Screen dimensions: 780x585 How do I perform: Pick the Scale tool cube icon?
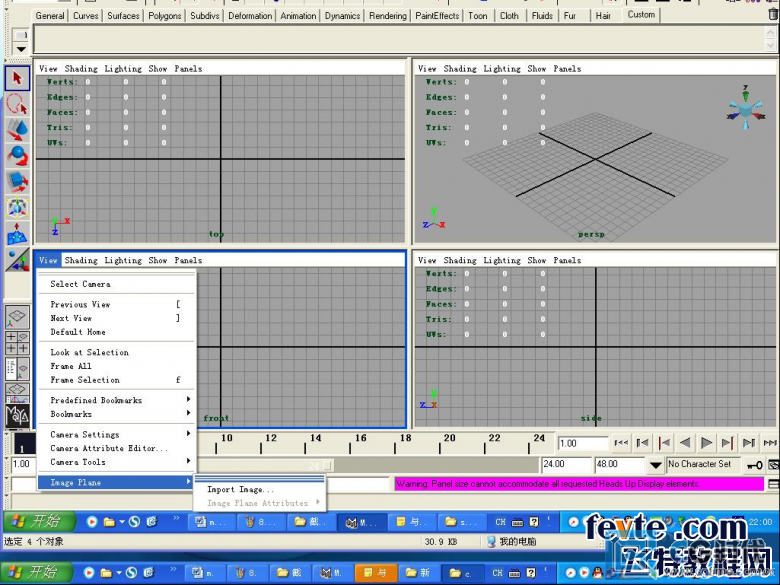tap(17, 182)
